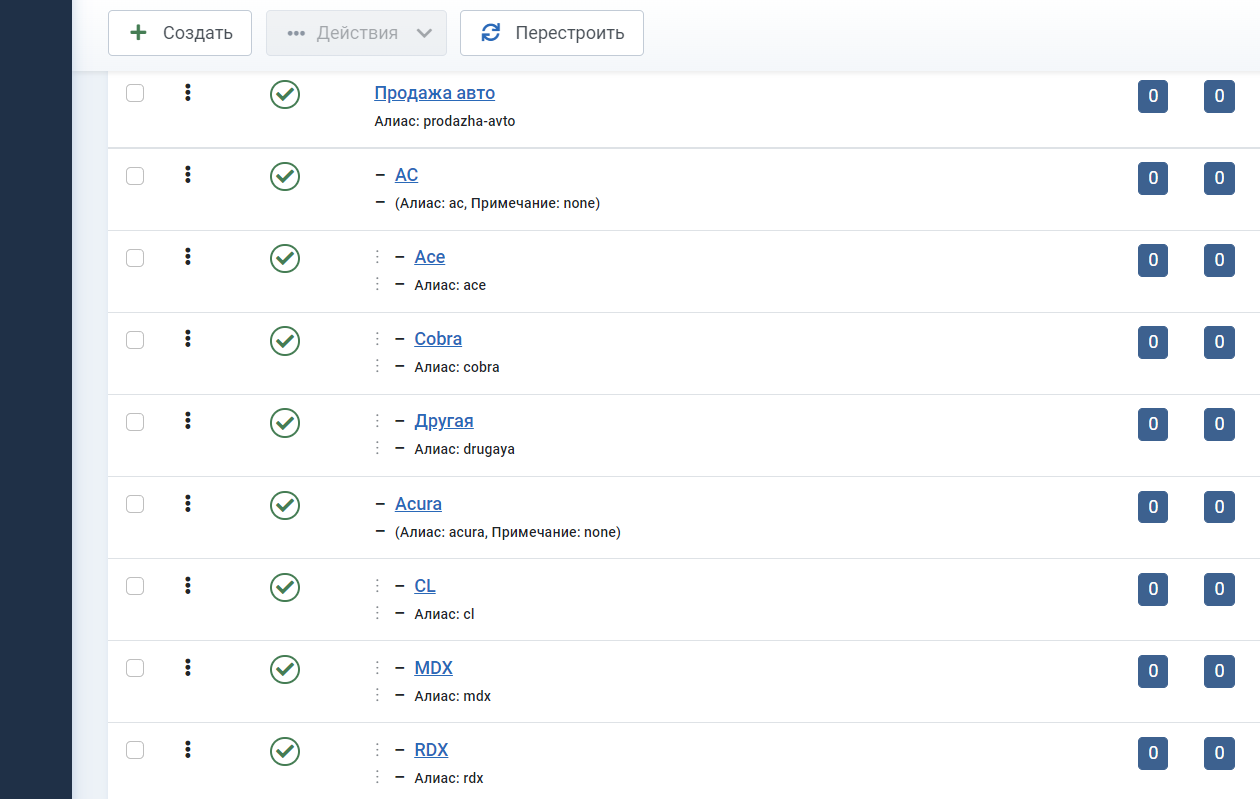Check the checkbox for the Ace row

click(x=135, y=258)
